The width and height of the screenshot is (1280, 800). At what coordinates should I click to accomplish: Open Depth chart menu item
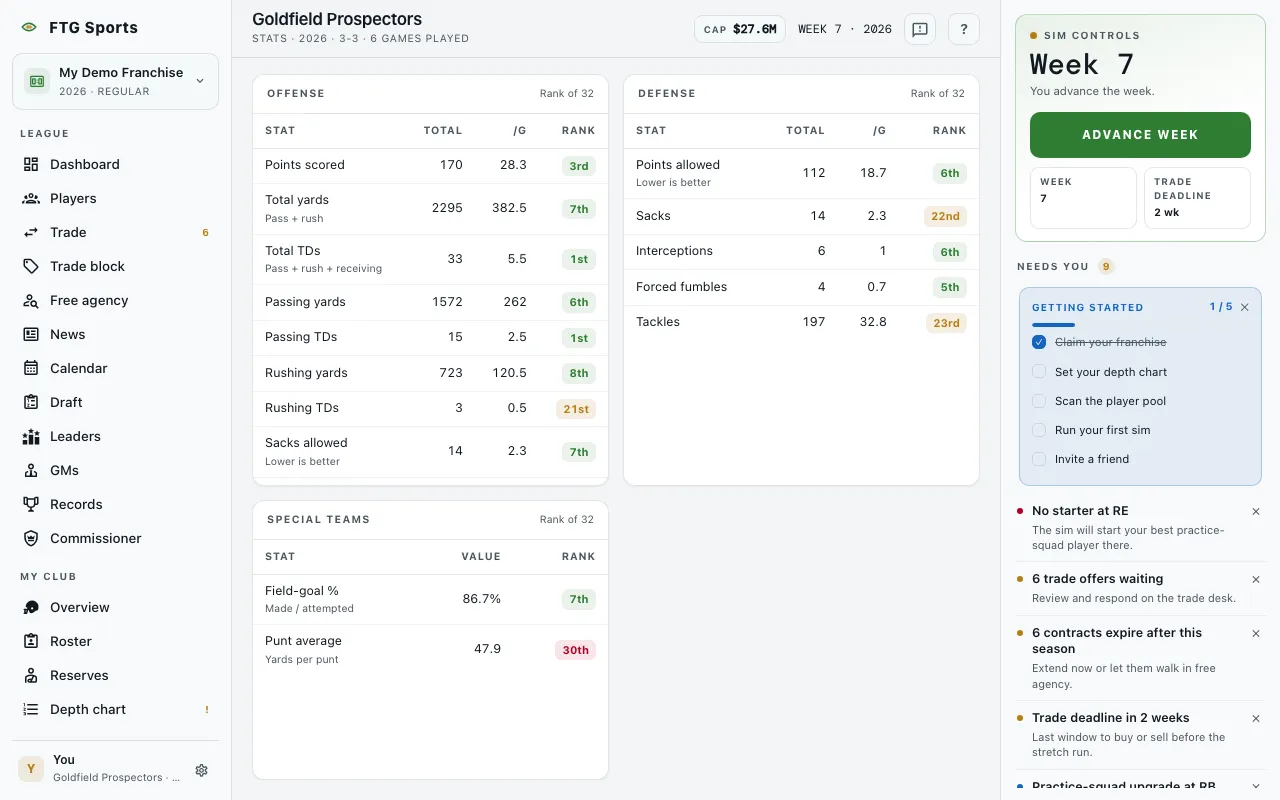[x=115, y=709]
